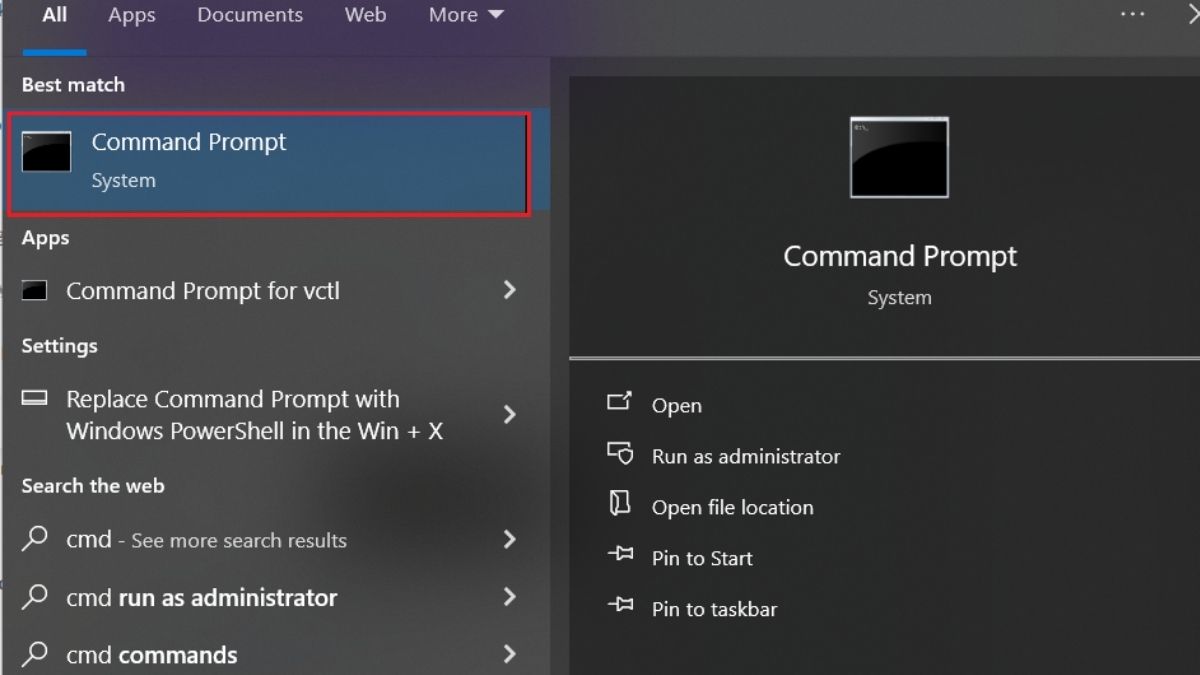Click the Settings section heading
This screenshot has width=1200, height=675.
pos(59,346)
